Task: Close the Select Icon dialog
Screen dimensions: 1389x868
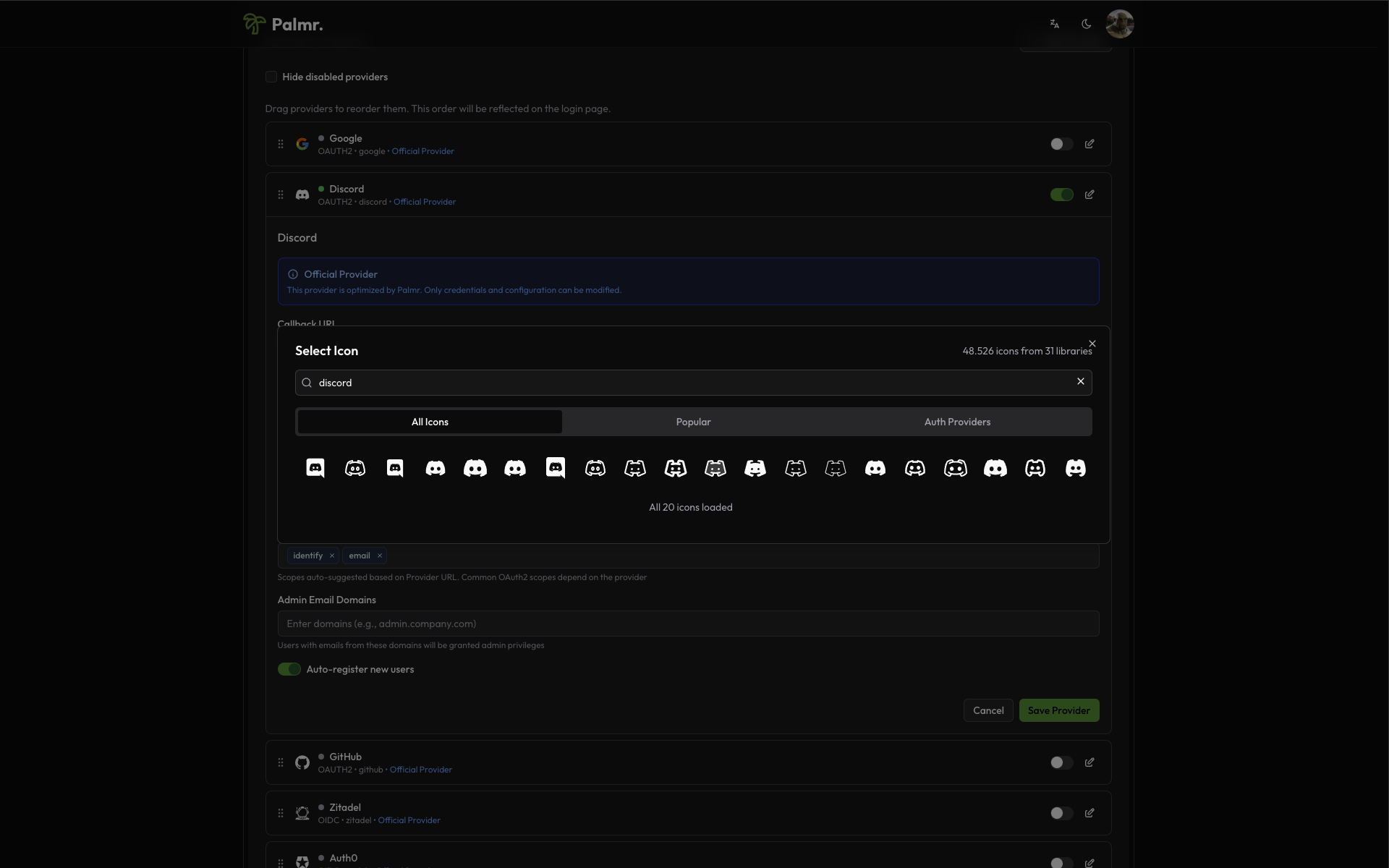Action: click(1092, 344)
